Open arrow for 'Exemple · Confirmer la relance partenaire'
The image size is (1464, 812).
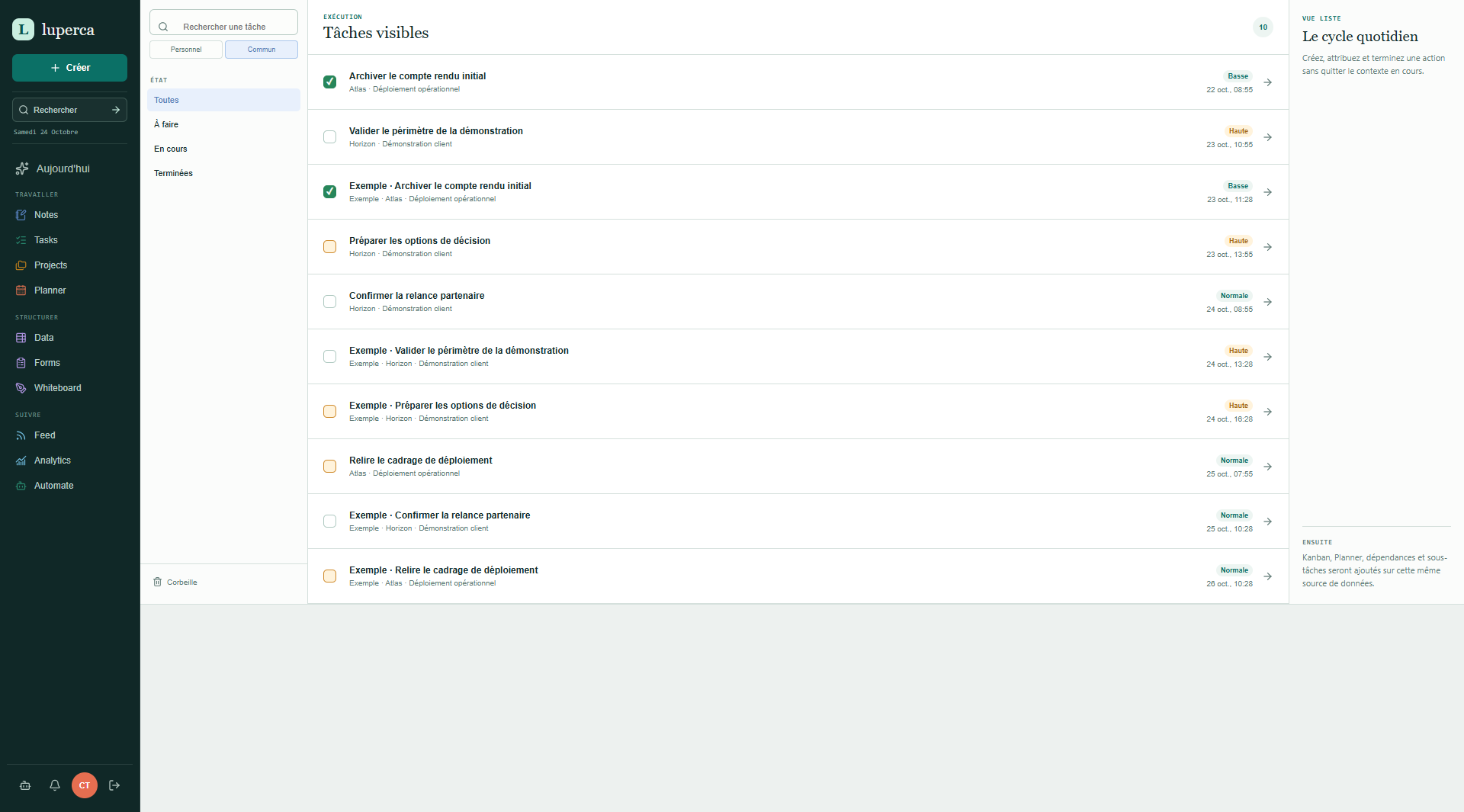(x=1267, y=522)
